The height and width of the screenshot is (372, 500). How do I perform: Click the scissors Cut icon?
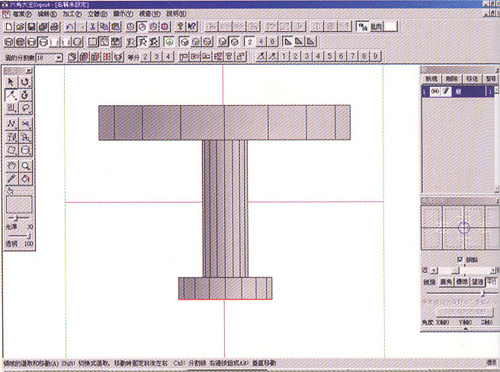coord(93,27)
